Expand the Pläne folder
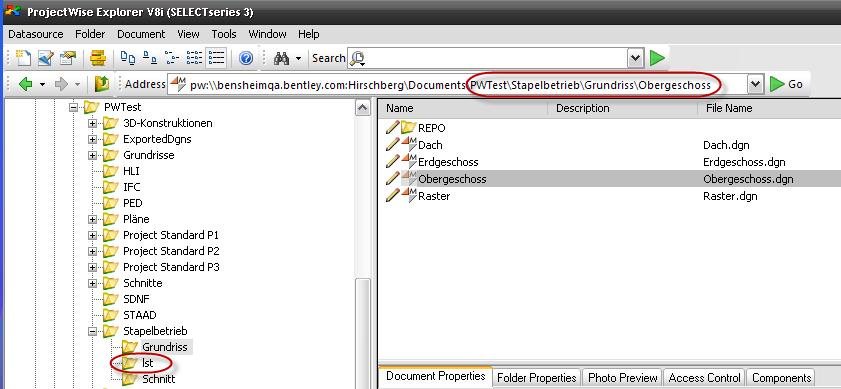 click(93, 219)
